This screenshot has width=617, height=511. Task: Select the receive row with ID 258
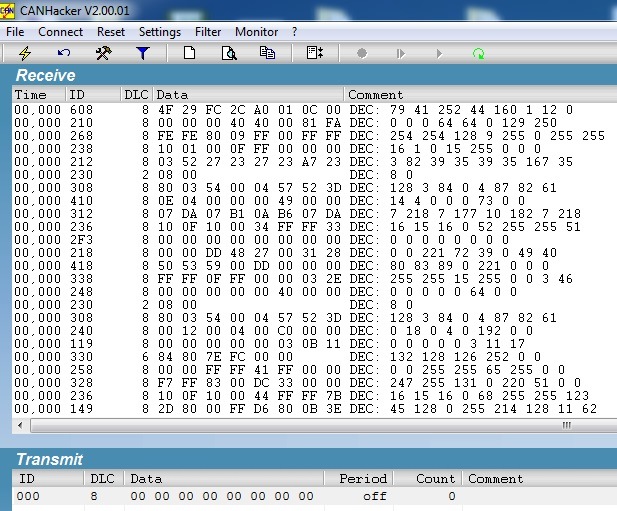(x=314, y=370)
